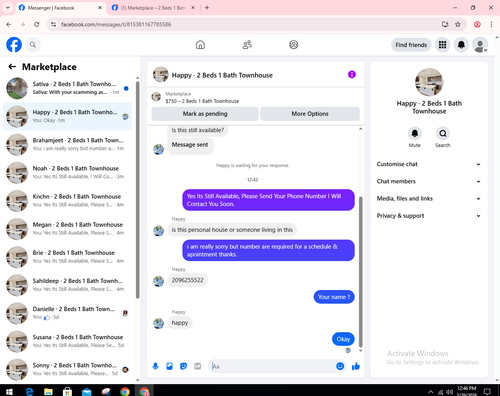Switch to Messenger | Facebook browser tab

[x=60, y=8]
